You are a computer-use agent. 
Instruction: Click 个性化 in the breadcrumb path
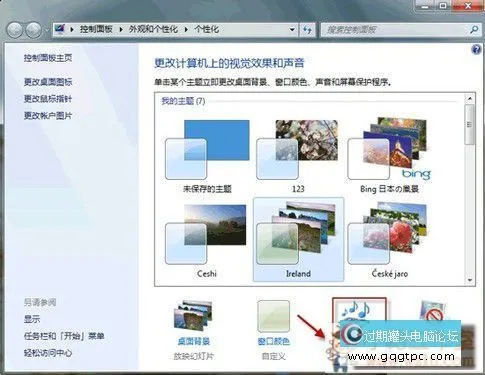point(206,29)
